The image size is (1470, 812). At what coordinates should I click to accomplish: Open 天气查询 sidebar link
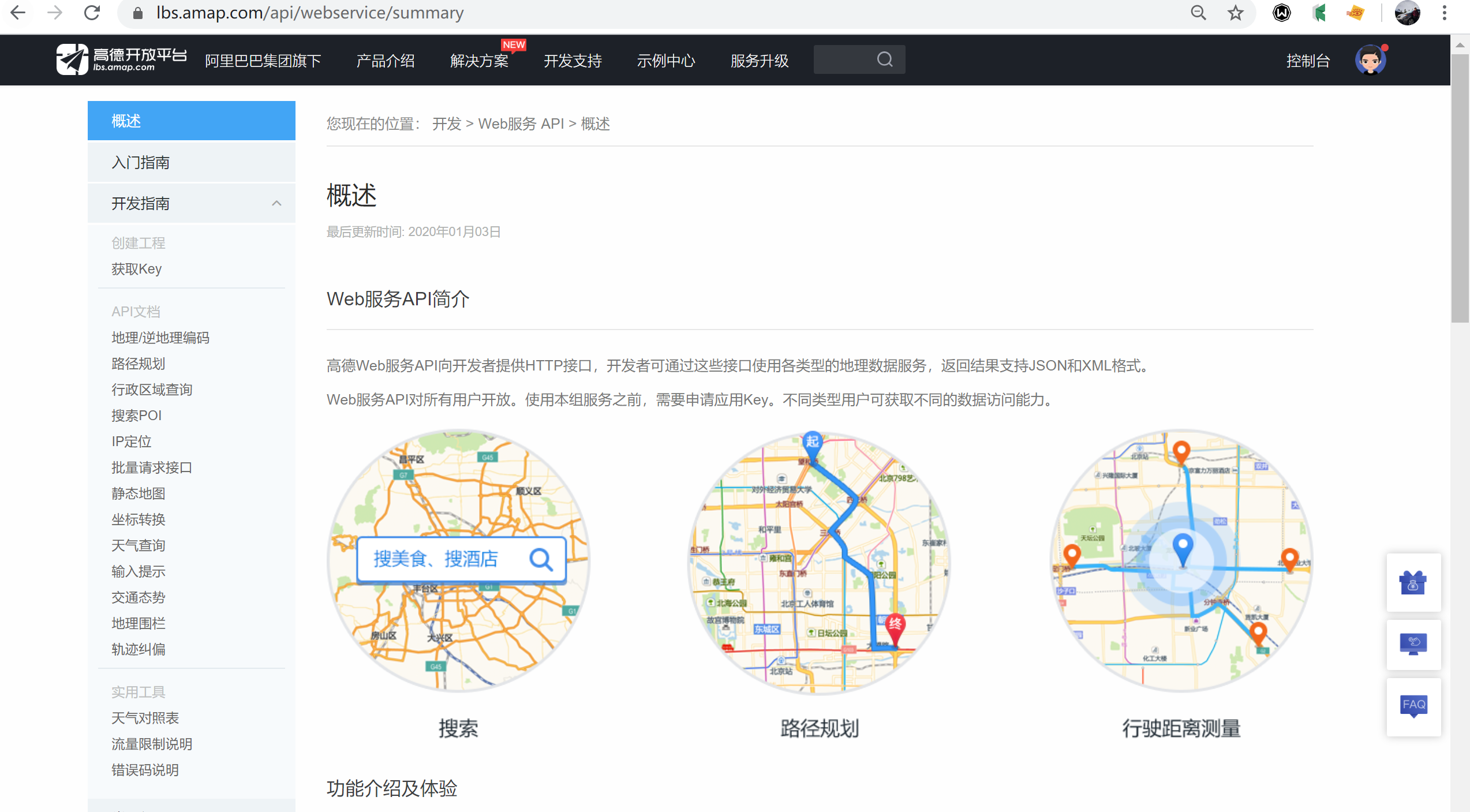coord(139,545)
